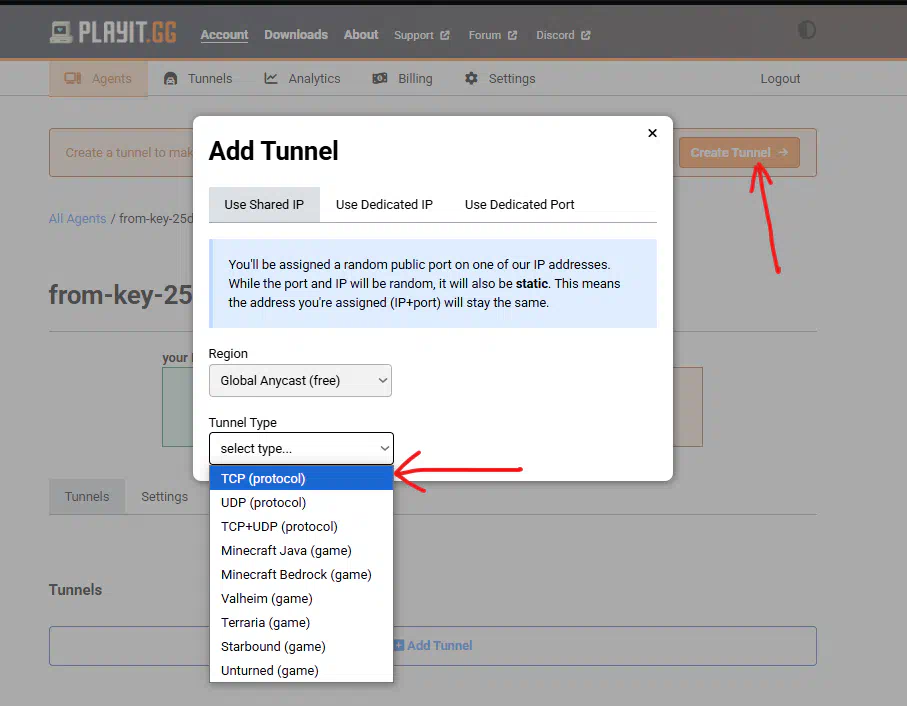Visit the Forum link

[493, 35]
